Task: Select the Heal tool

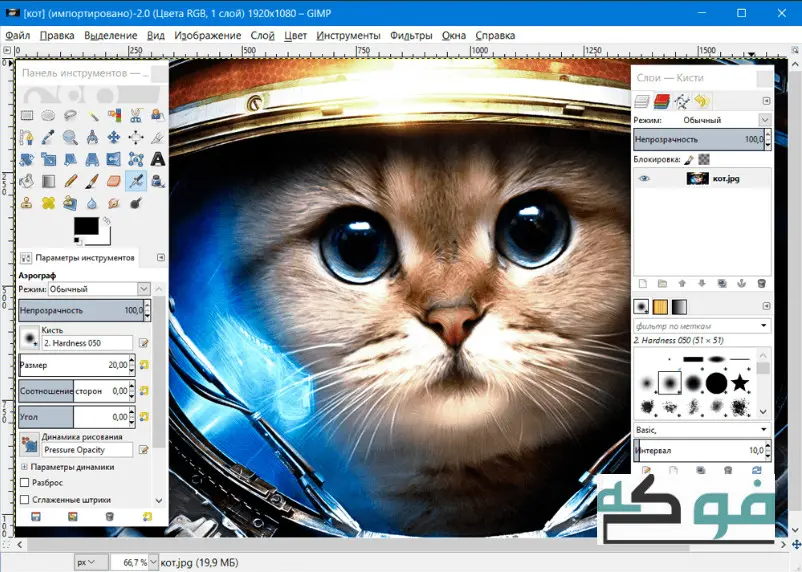Action: [x=49, y=203]
